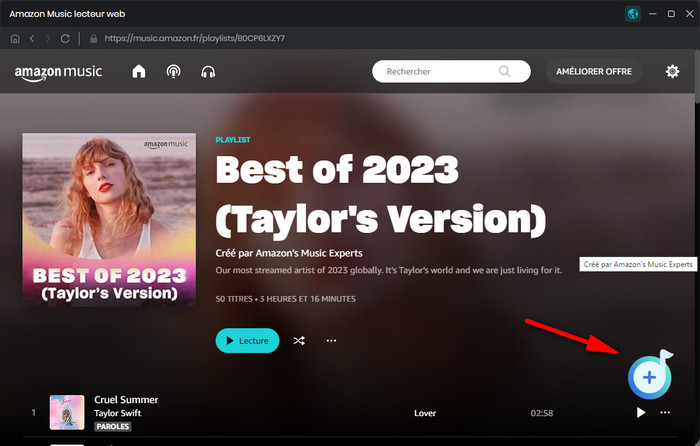This screenshot has height=446, width=700.
Task: Navigate forward with forward arrow
Action: (47, 38)
